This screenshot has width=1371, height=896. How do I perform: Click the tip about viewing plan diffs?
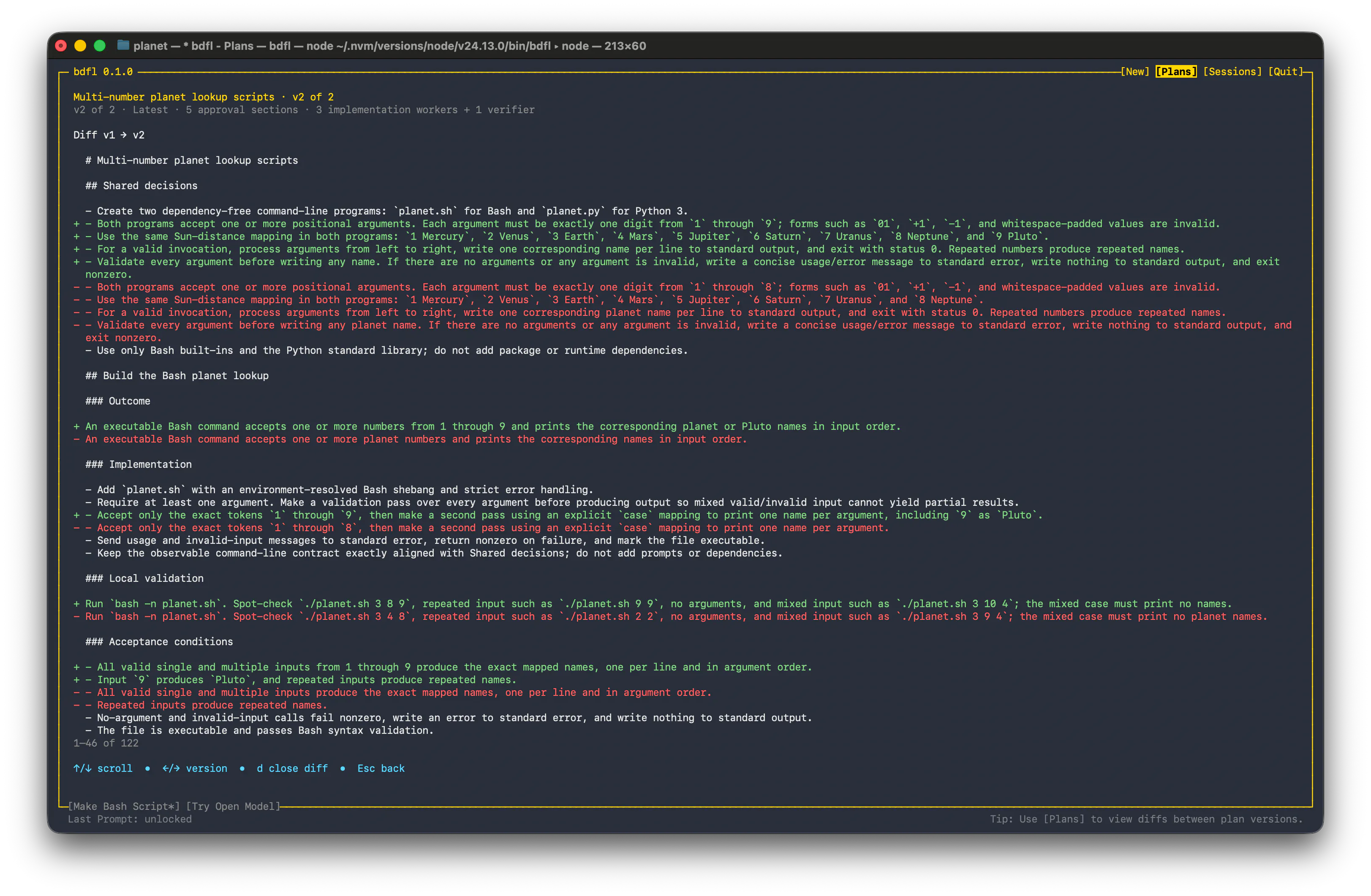point(1146,819)
